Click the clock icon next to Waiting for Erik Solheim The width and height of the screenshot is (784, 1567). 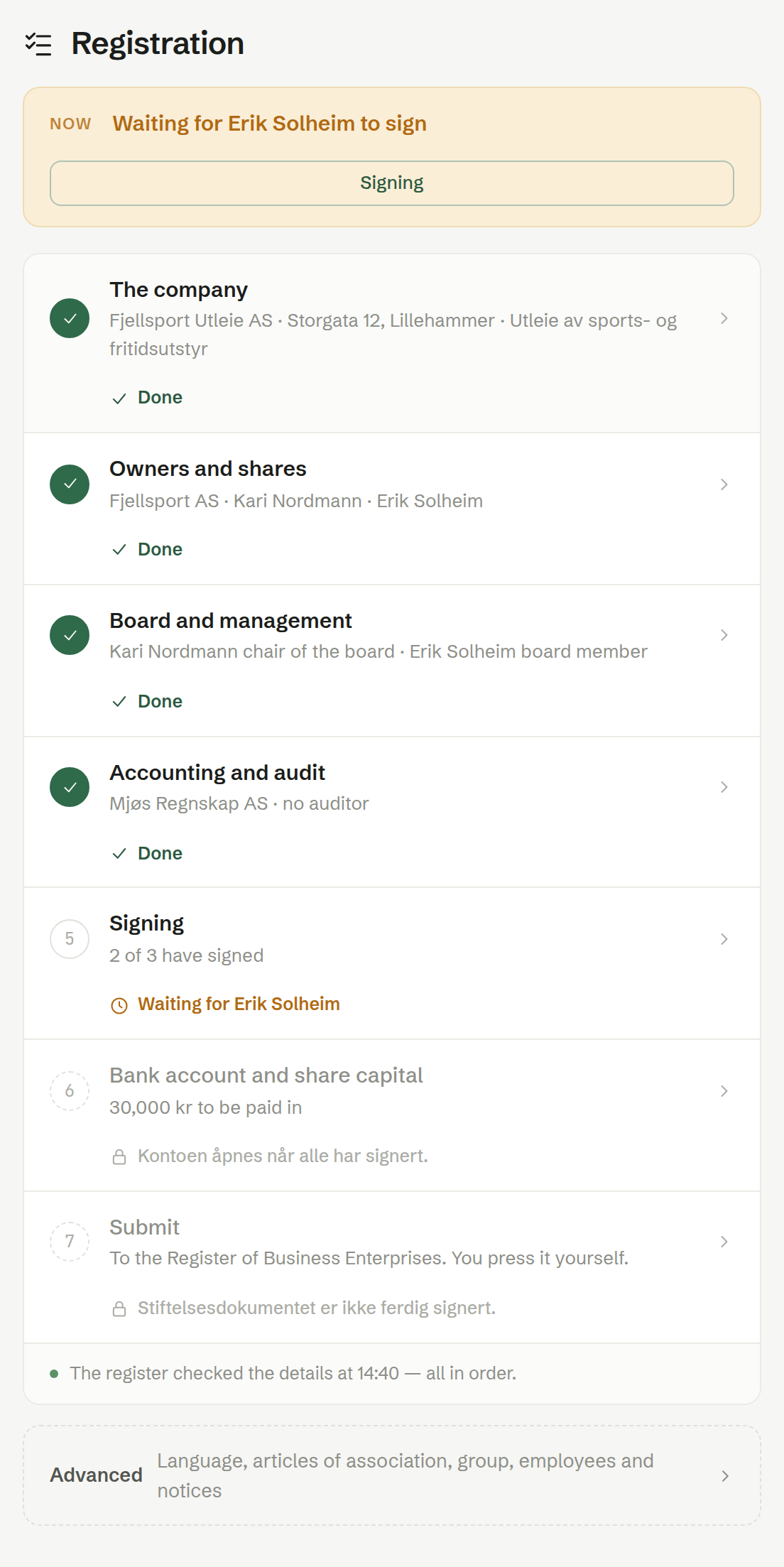click(119, 1005)
